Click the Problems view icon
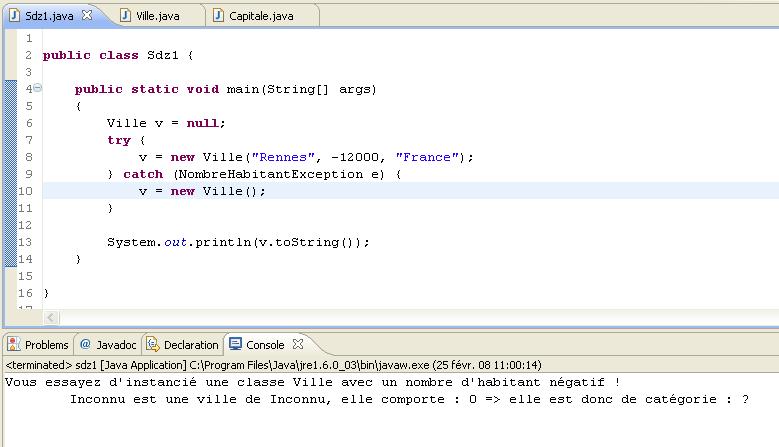The width and height of the screenshot is (779, 447). pyautogui.click(x=14, y=344)
